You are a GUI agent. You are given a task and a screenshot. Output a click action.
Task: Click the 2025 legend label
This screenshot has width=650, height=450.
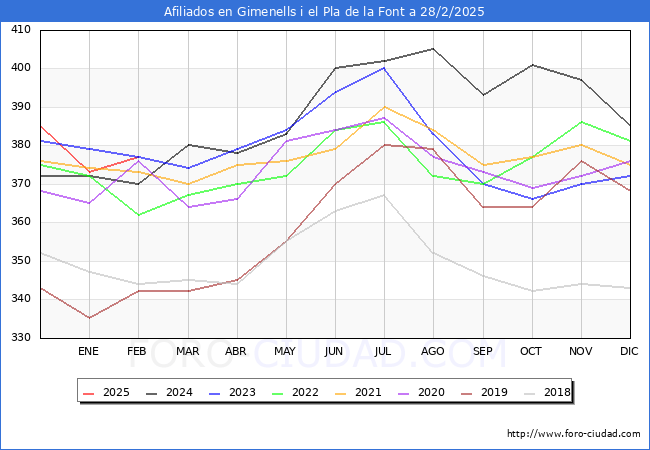(x=116, y=392)
